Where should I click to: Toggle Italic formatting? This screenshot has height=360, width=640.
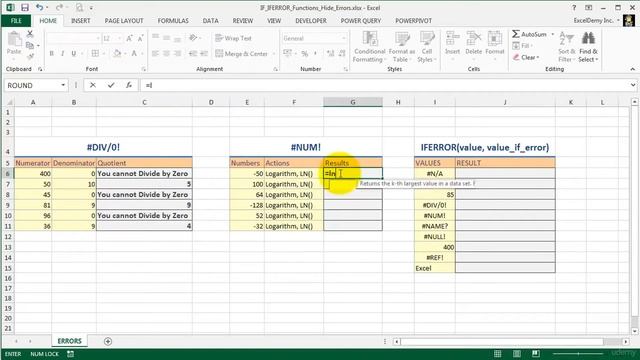tap(62, 53)
